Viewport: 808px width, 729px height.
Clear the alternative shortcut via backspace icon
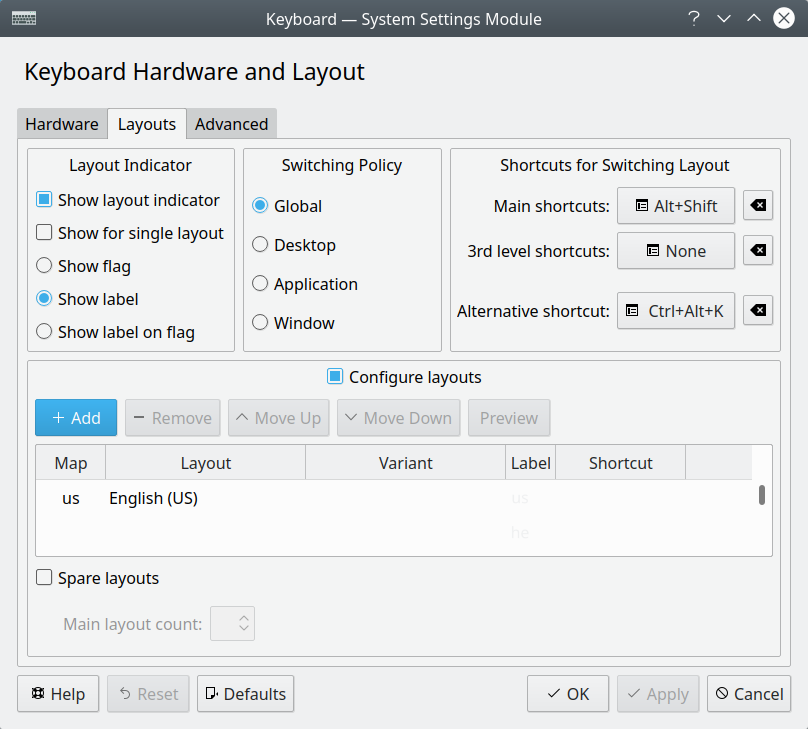757,310
